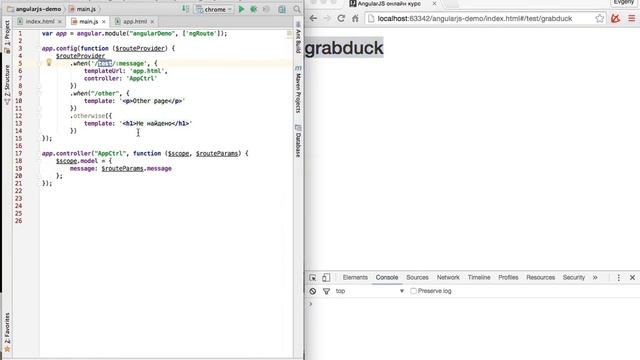
Task: Toggle DevTools device mode icon
Action: tap(326, 278)
